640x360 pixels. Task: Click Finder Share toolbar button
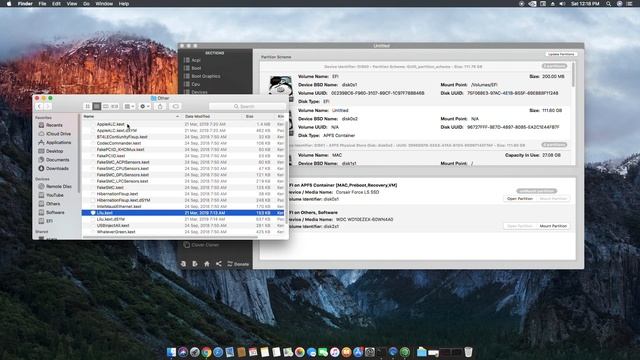coord(160,107)
